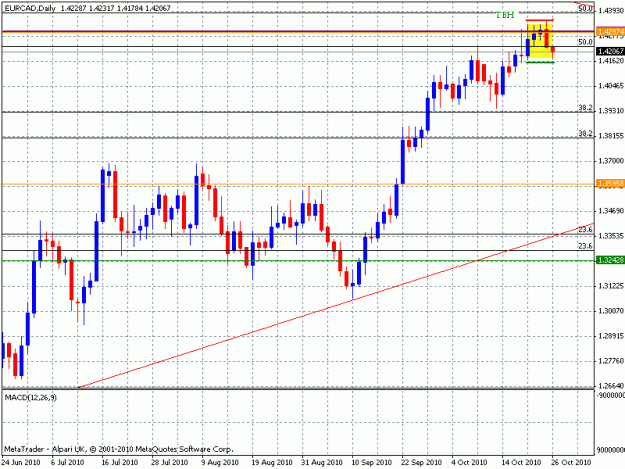Click the 1.40465 price scale value

click(611, 86)
